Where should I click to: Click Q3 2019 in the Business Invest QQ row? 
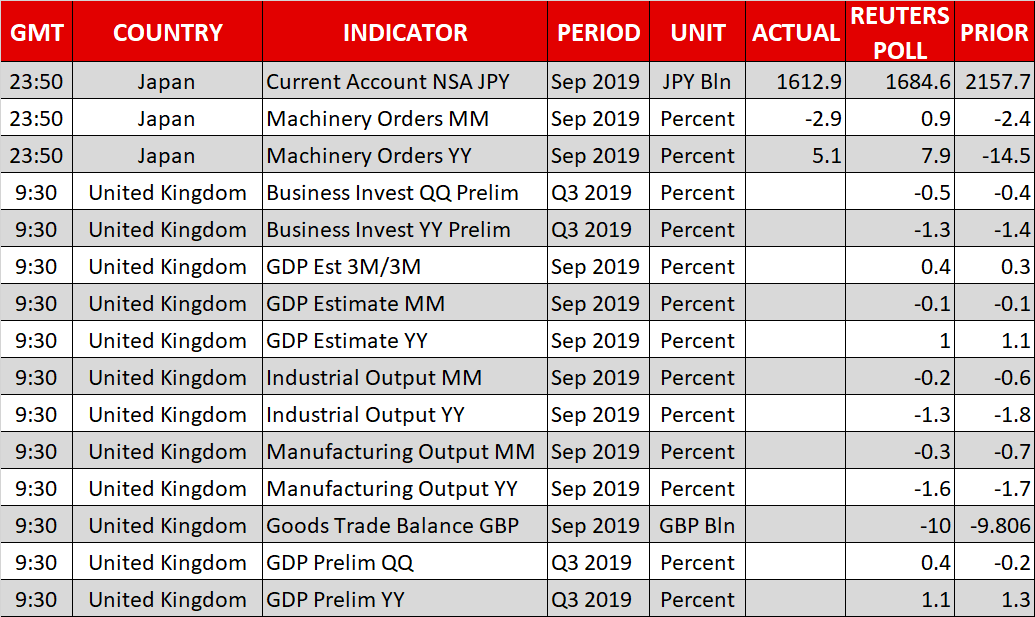tap(591, 193)
